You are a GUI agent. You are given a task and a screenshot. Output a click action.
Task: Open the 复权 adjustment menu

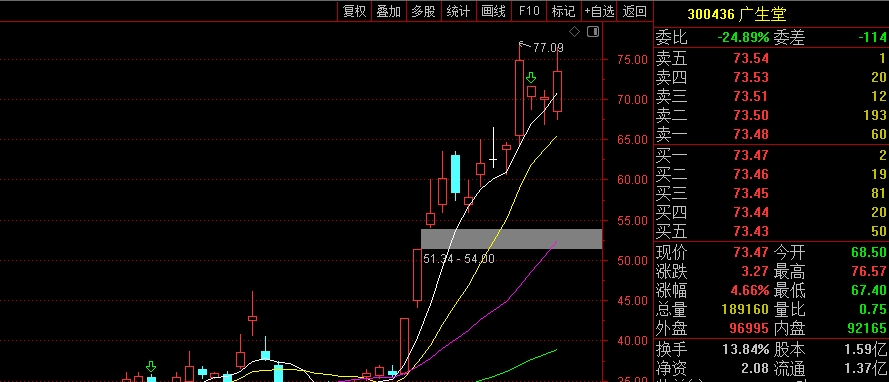point(355,11)
